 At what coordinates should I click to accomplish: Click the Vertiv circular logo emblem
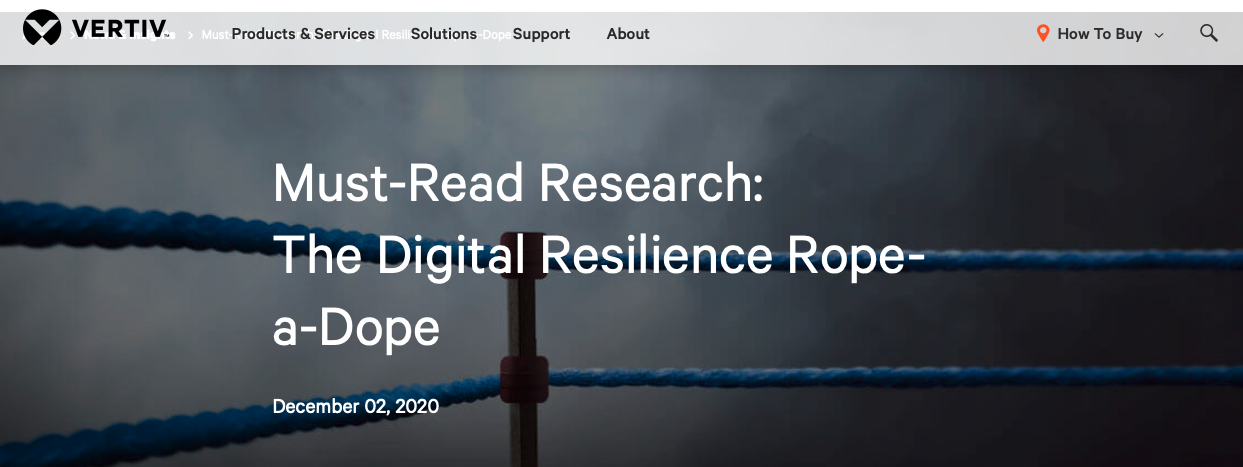coord(42,28)
